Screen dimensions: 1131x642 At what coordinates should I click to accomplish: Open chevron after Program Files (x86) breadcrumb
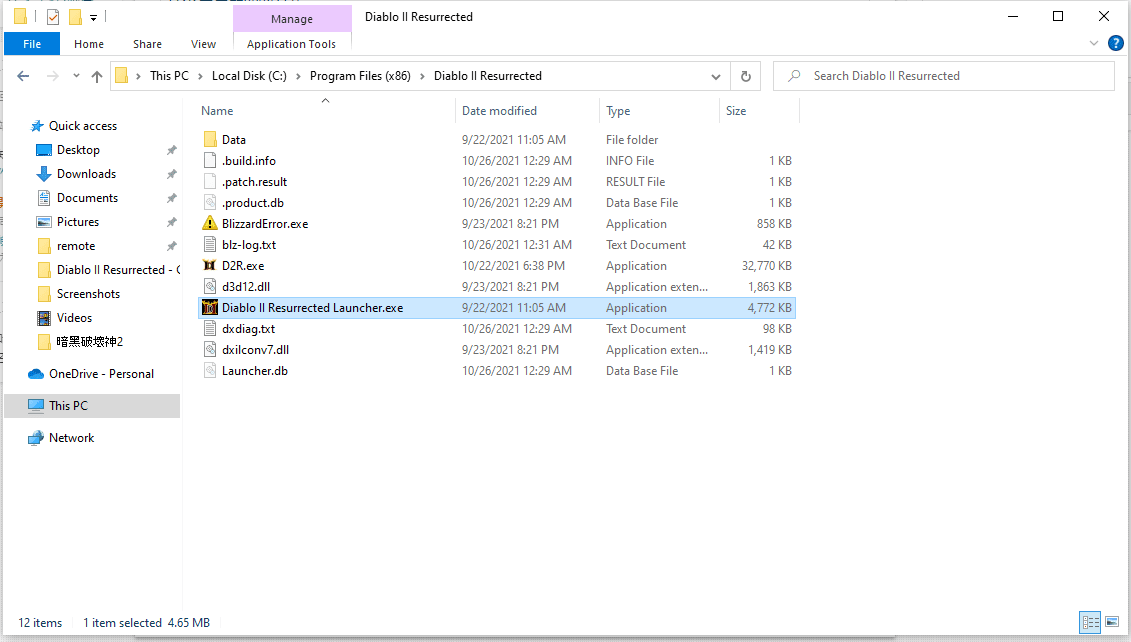(422, 76)
